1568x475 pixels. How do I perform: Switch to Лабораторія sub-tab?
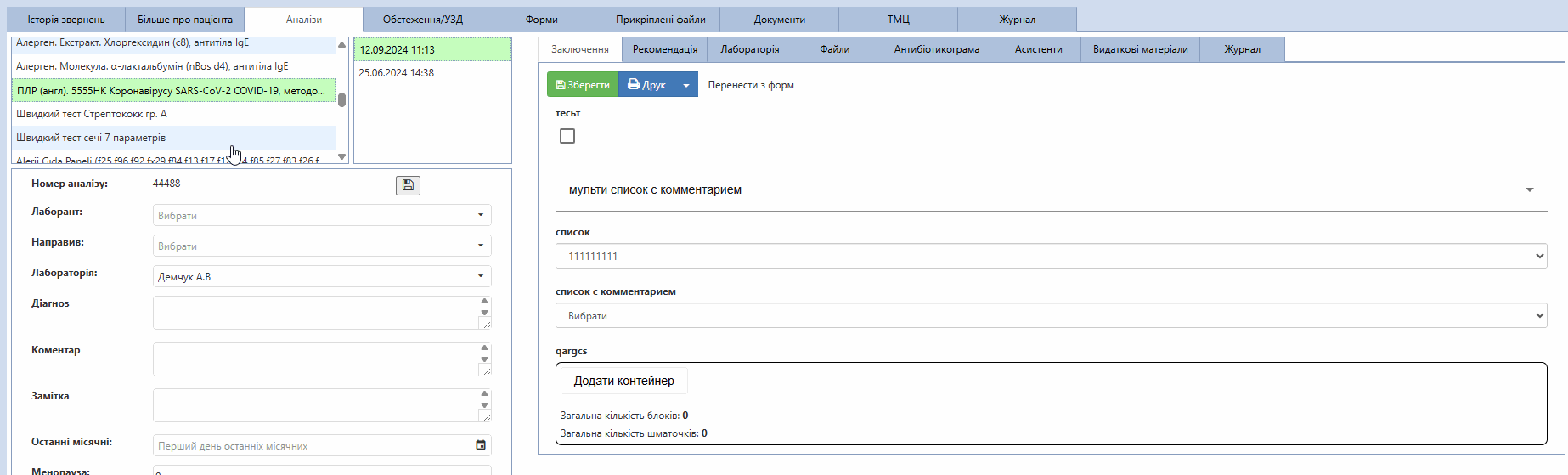click(750, 49)
